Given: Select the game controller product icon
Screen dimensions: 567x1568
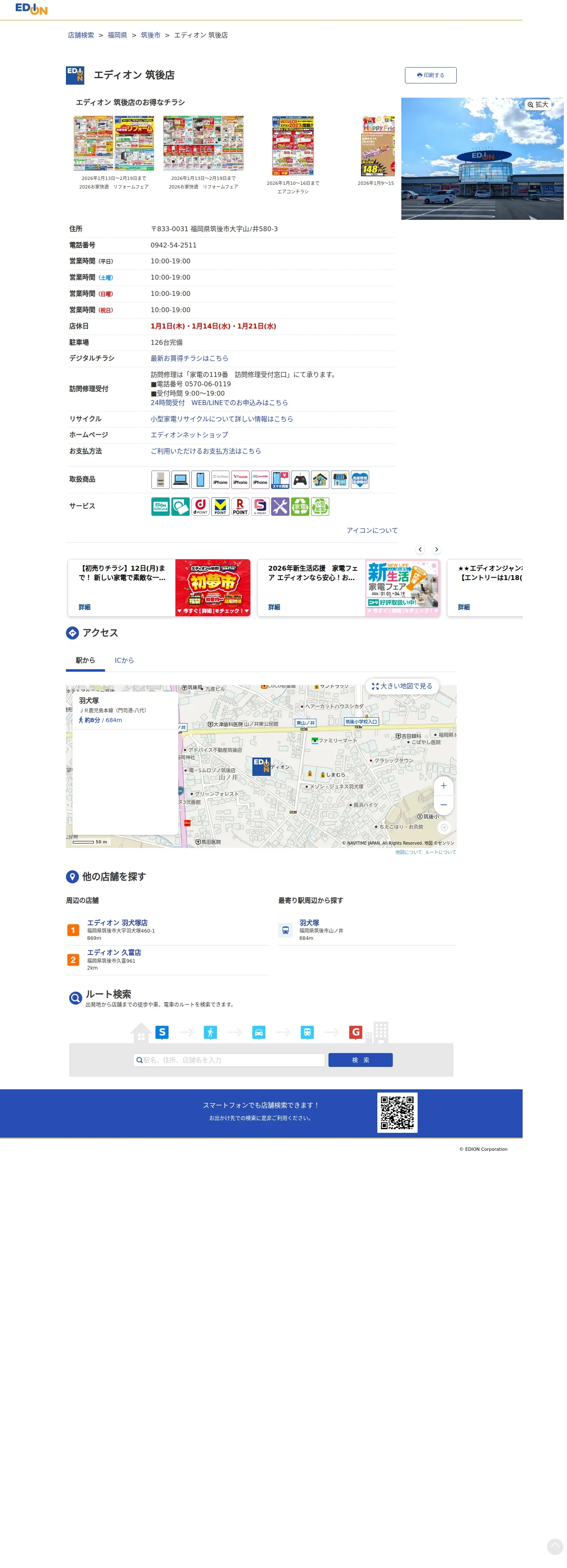Looking at the screenshot, I should pyautogui.click(x=300, y=480).
